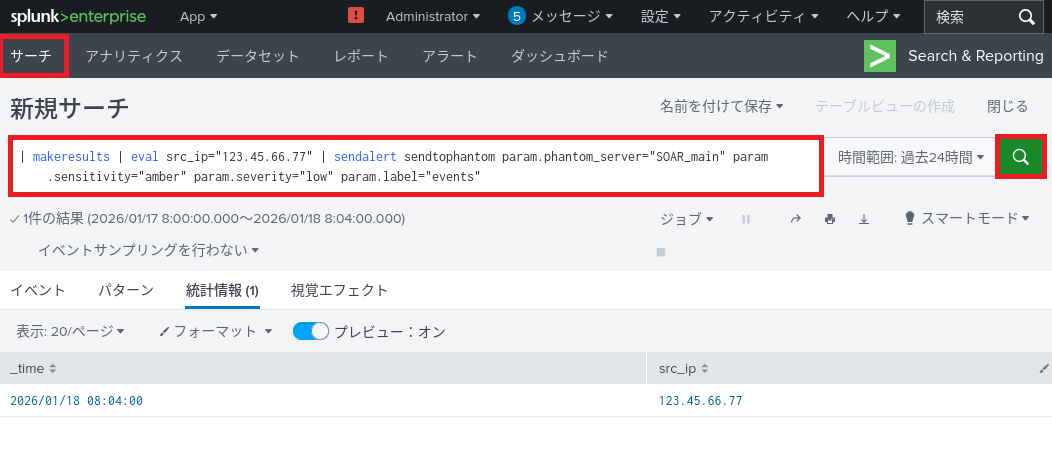
Task: Open the Search & Reporting app icon
Action: pyautogui.click(x=879, y=56)
